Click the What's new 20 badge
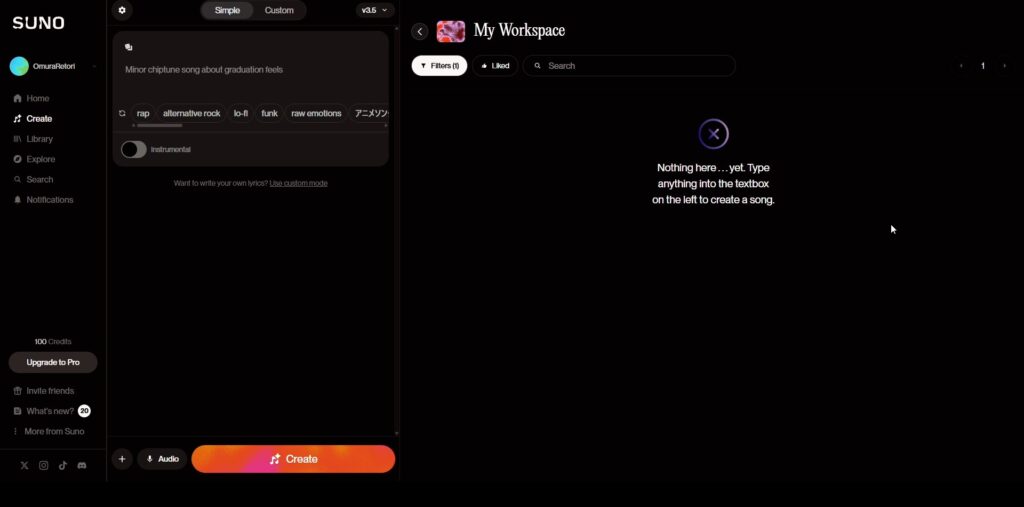The width and height of the screenshot is (1024, 507). tap(84, 412)
